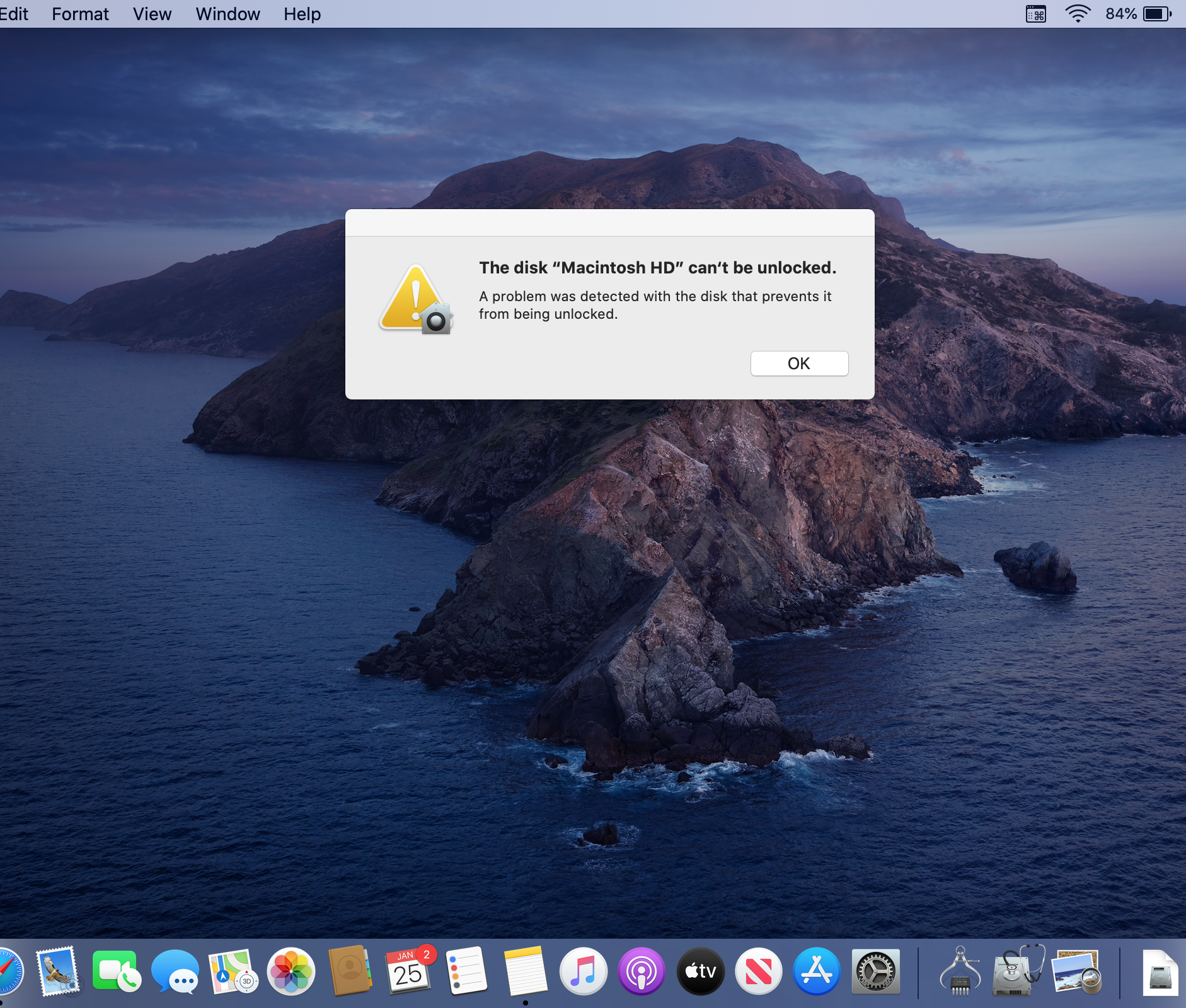Open the Format menu
This screenshot has width=1186, height=1008.
(x=80, y=14)
